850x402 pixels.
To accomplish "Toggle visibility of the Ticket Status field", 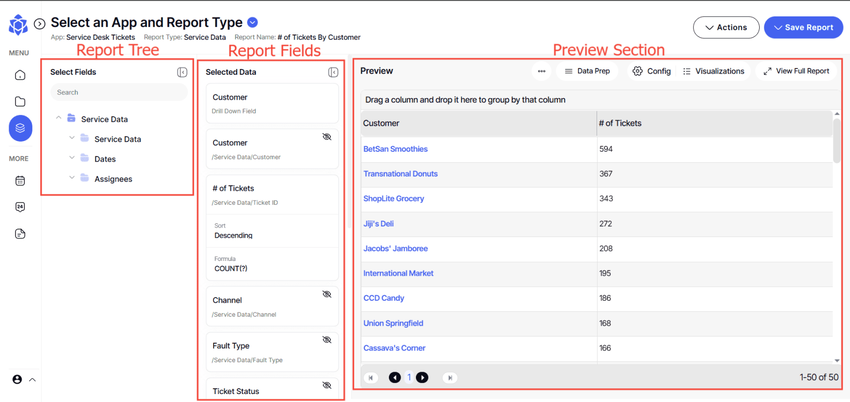I will point(326,385).
